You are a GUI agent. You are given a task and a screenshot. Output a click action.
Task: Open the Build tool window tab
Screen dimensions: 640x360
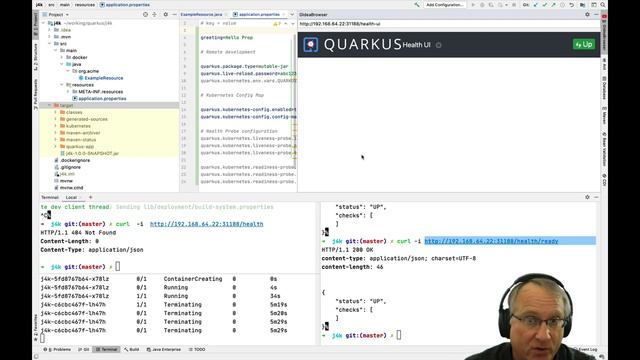click(132, 350)
